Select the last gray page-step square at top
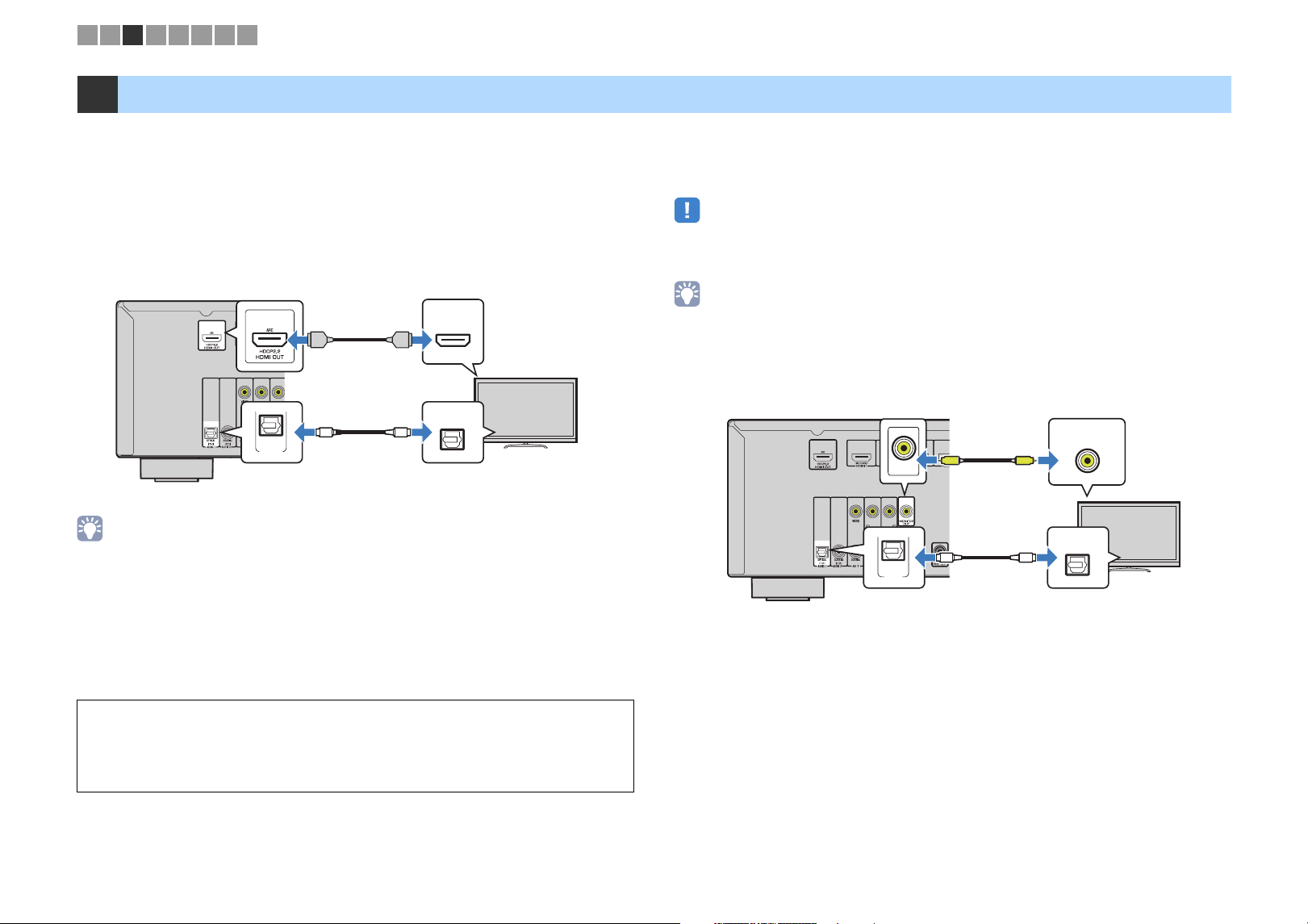1308x924 pixels. click(x=248, y=35)
